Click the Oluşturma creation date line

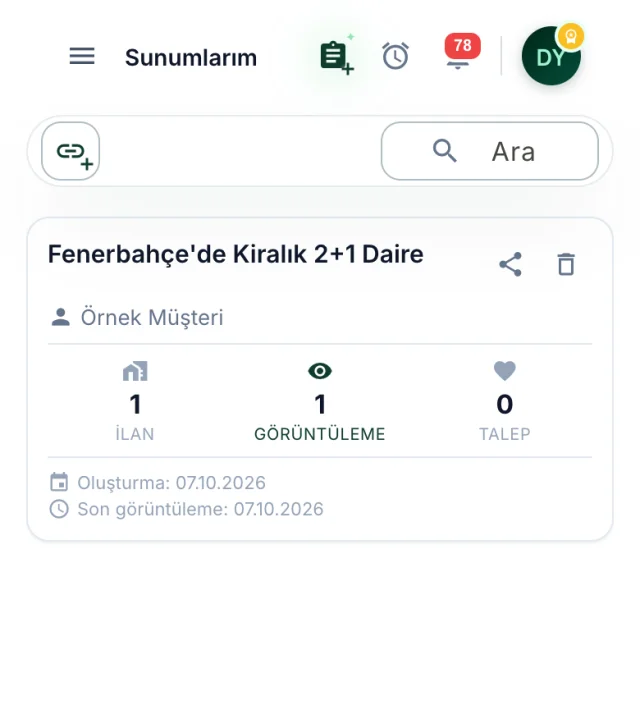click(x=157, y=483)
